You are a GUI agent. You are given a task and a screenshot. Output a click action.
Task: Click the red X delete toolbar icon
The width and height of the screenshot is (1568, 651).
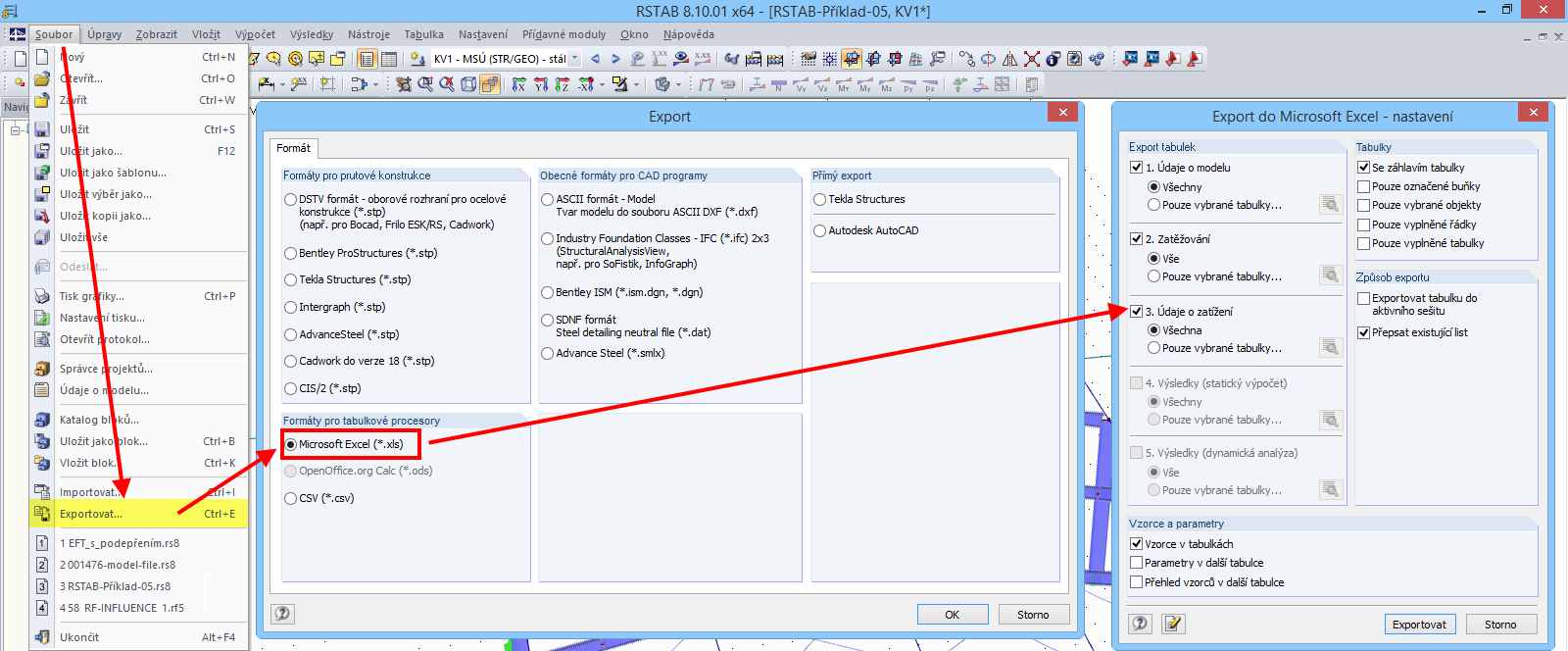pos(1032,59)
